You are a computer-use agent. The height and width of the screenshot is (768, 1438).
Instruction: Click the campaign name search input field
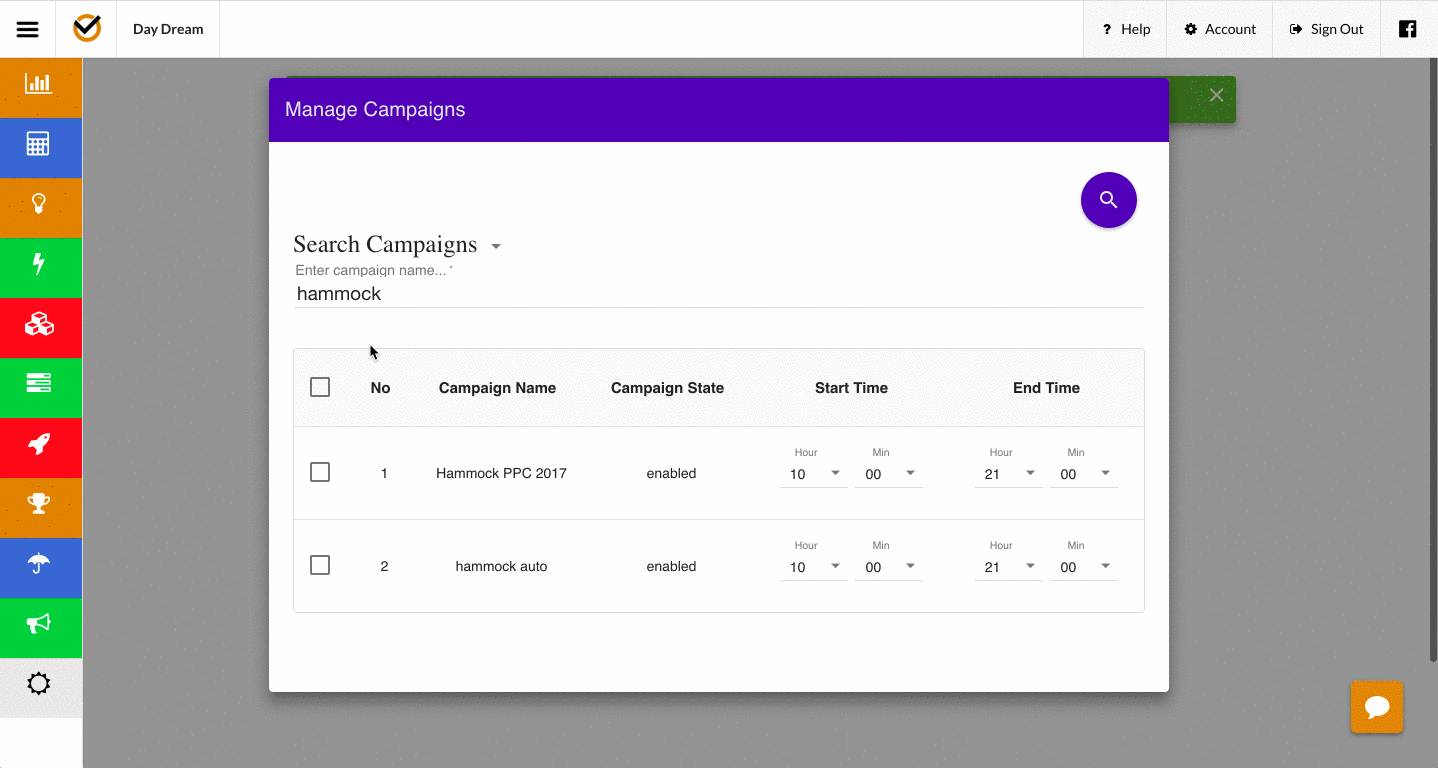click(x=718, y=294)
